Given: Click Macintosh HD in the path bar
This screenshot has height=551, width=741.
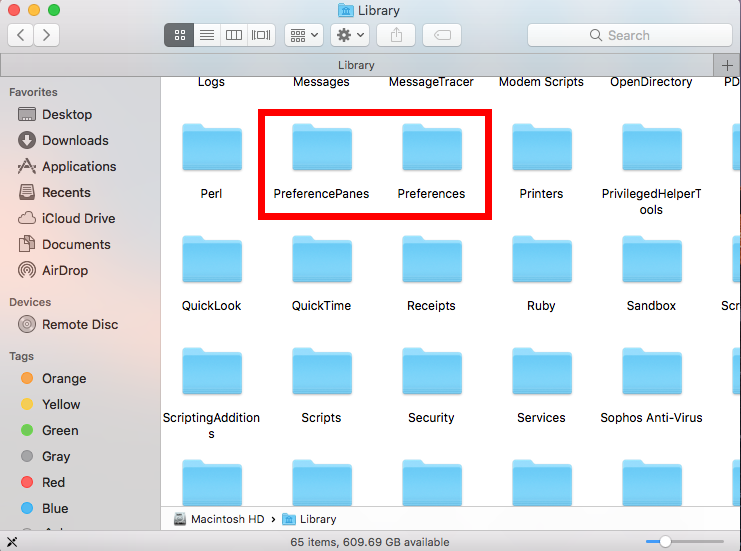Looking at the screenshot, I should 219,519.
